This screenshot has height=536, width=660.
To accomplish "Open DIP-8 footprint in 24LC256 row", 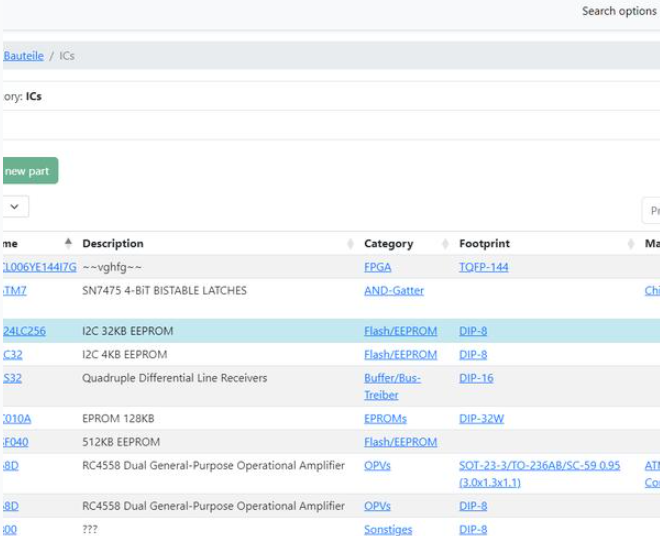I will [473, 331].
